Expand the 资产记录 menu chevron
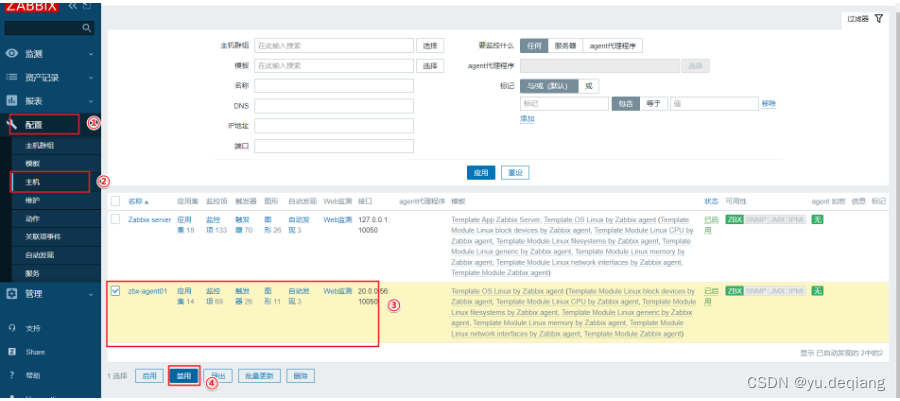 91,77
